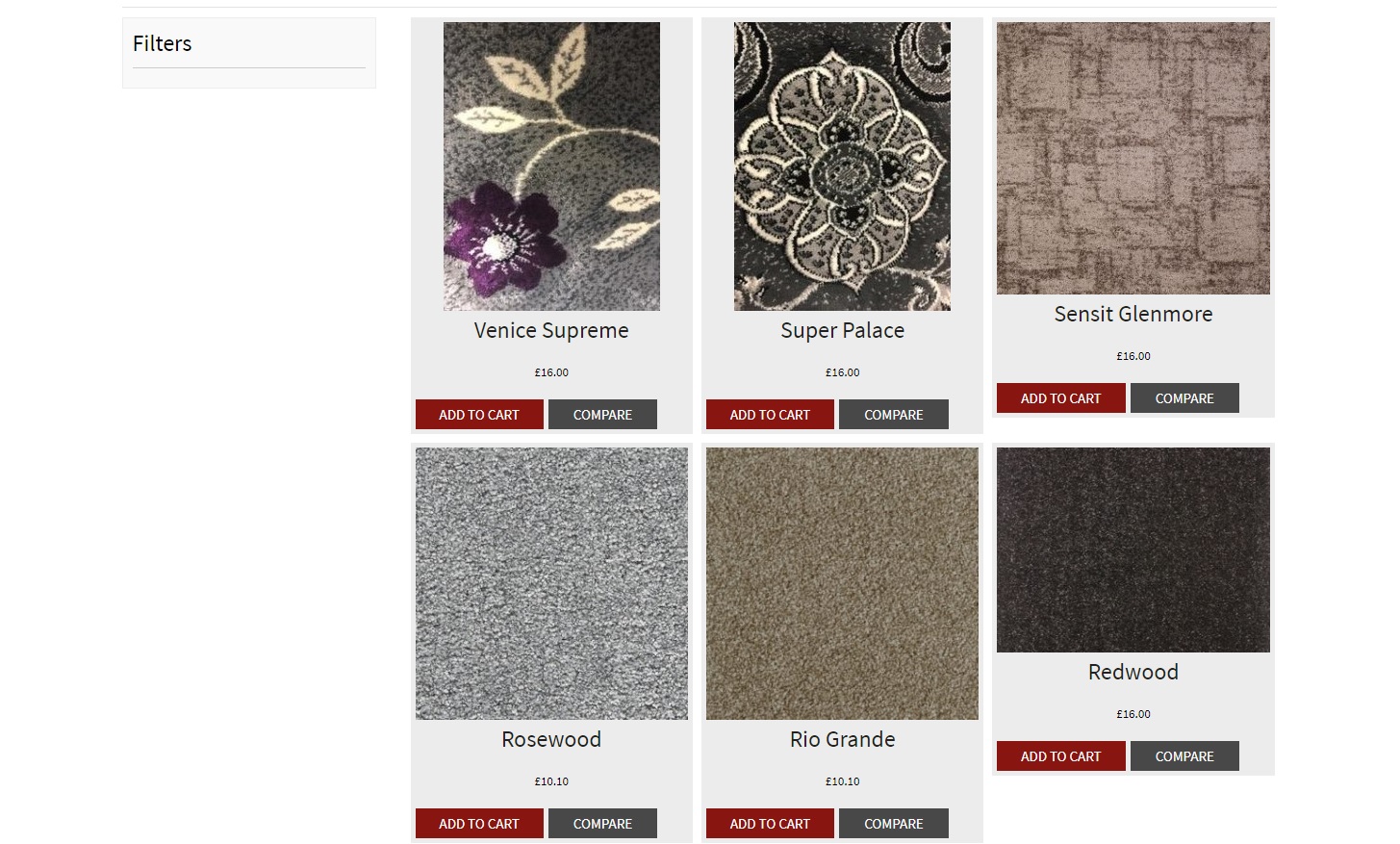The width and height of the screenshot is (1400, 844).
Task: Open the Venice Supreme floral carpet image
Action: pos(551,166)
